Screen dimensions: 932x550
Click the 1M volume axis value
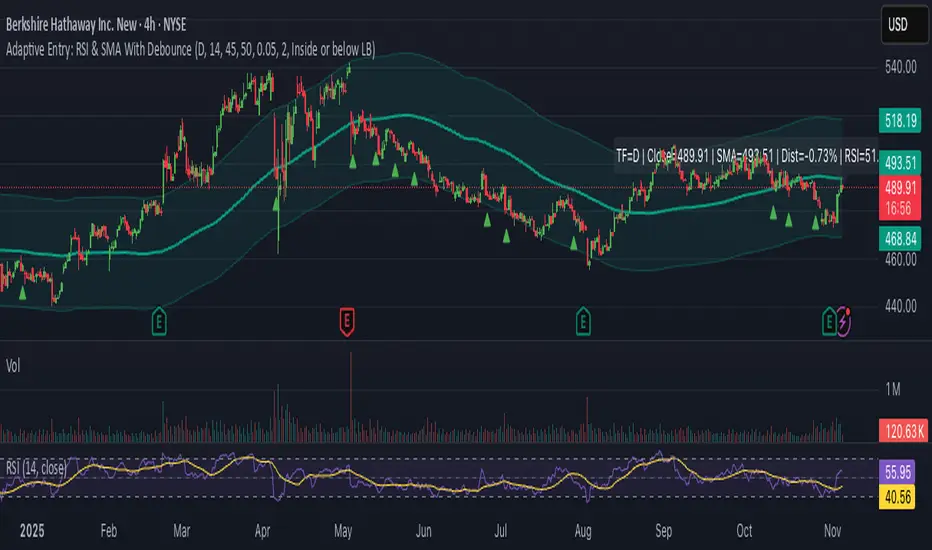point(893,389)
